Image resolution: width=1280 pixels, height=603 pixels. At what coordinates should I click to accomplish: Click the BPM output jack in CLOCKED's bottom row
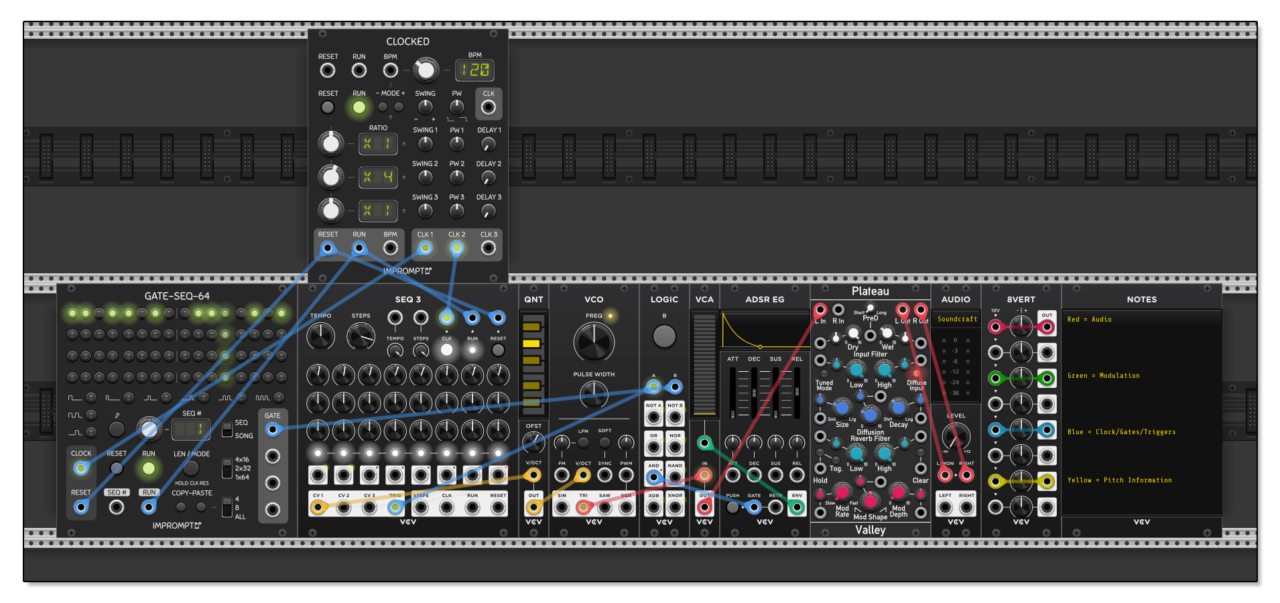coord(391,248)
